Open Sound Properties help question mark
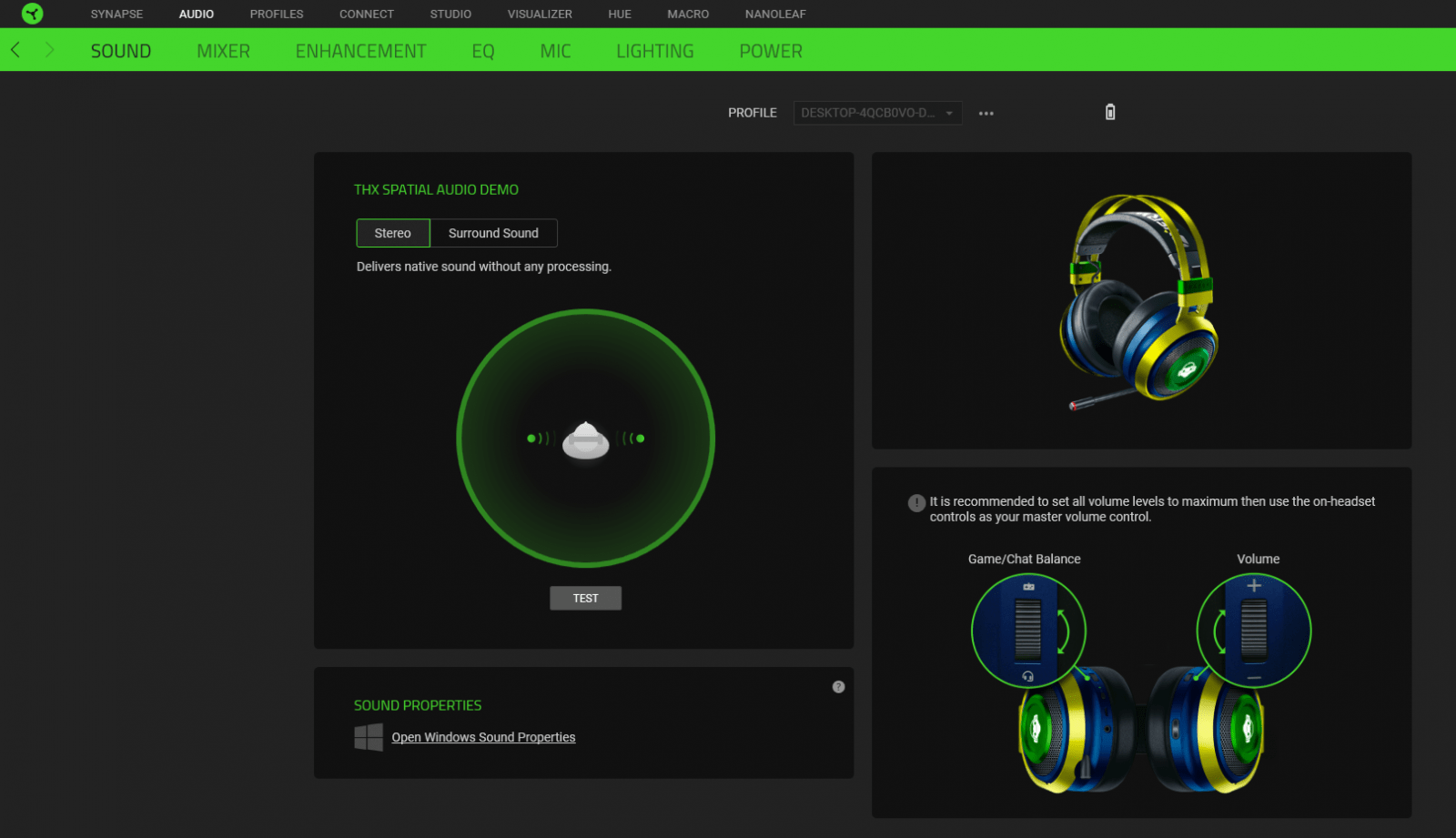This screenshot has height=838, width=1456. pyautogui.click(x=838, y=687)
